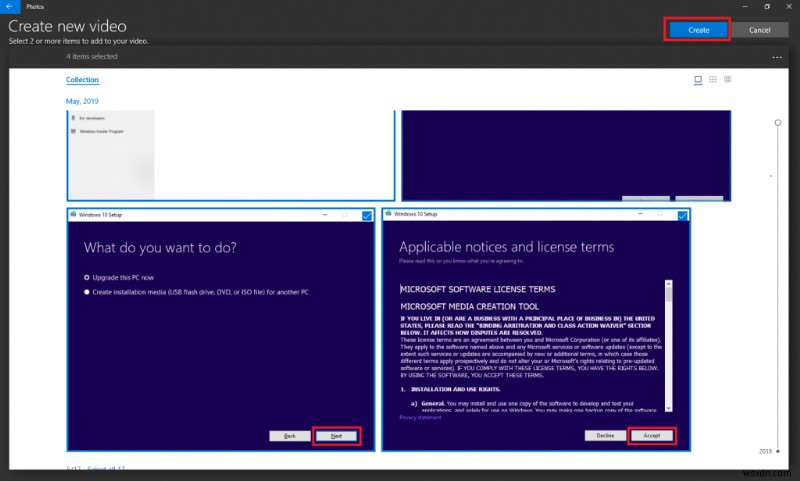Viewport: 800px width, 481px height.
Task: Uncheck the 'Applicable notices and license terms' photo
Action: [682, 216]
